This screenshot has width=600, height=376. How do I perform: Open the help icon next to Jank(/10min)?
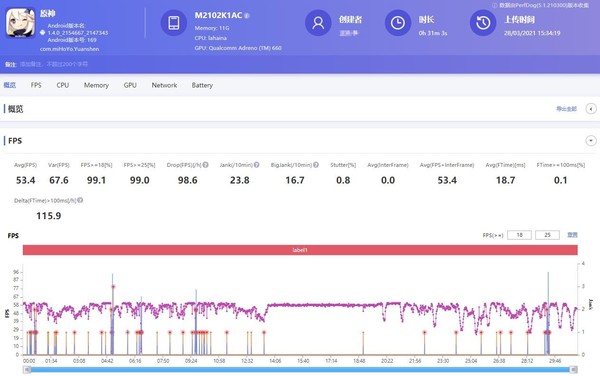coord(256,165)
